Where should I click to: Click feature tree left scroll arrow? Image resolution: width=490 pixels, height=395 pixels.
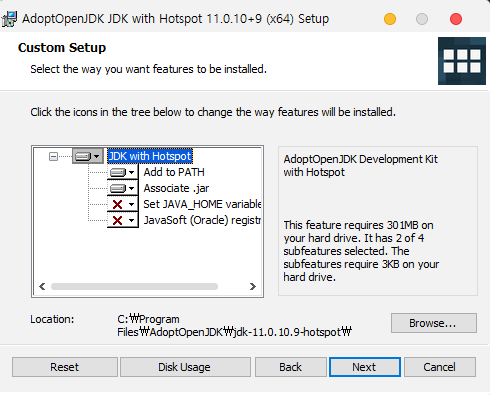(42, 286)
